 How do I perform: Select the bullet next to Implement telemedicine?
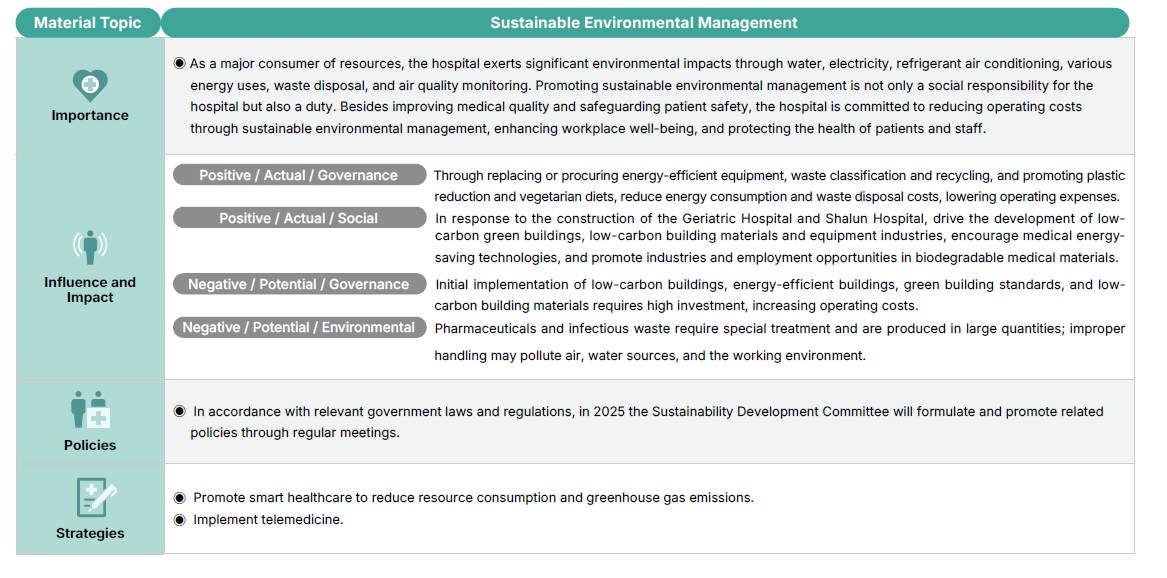click(x=180, y=519)
